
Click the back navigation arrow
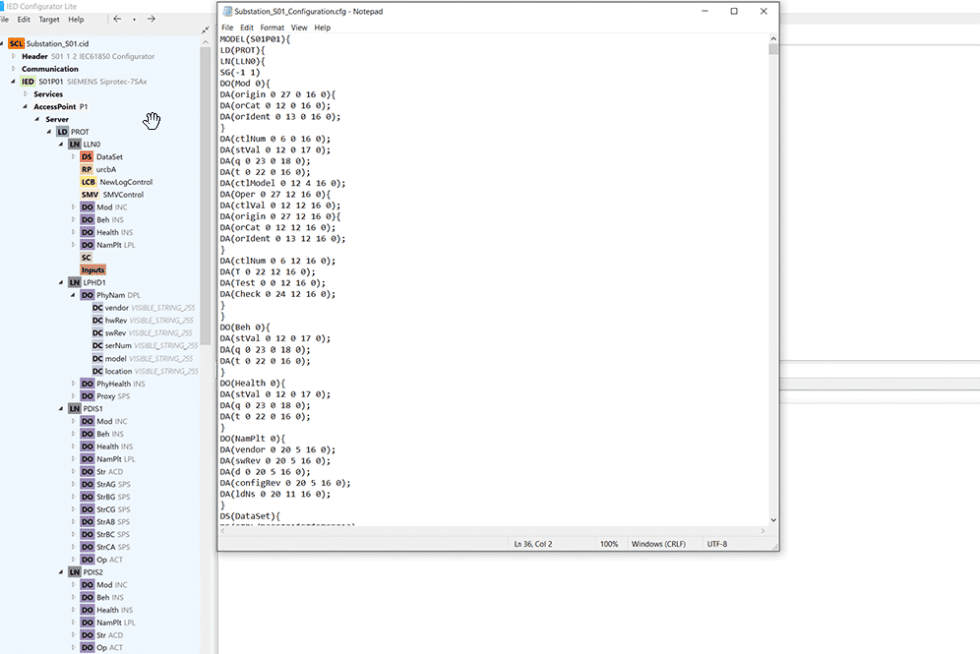click(x=117, y=19)
